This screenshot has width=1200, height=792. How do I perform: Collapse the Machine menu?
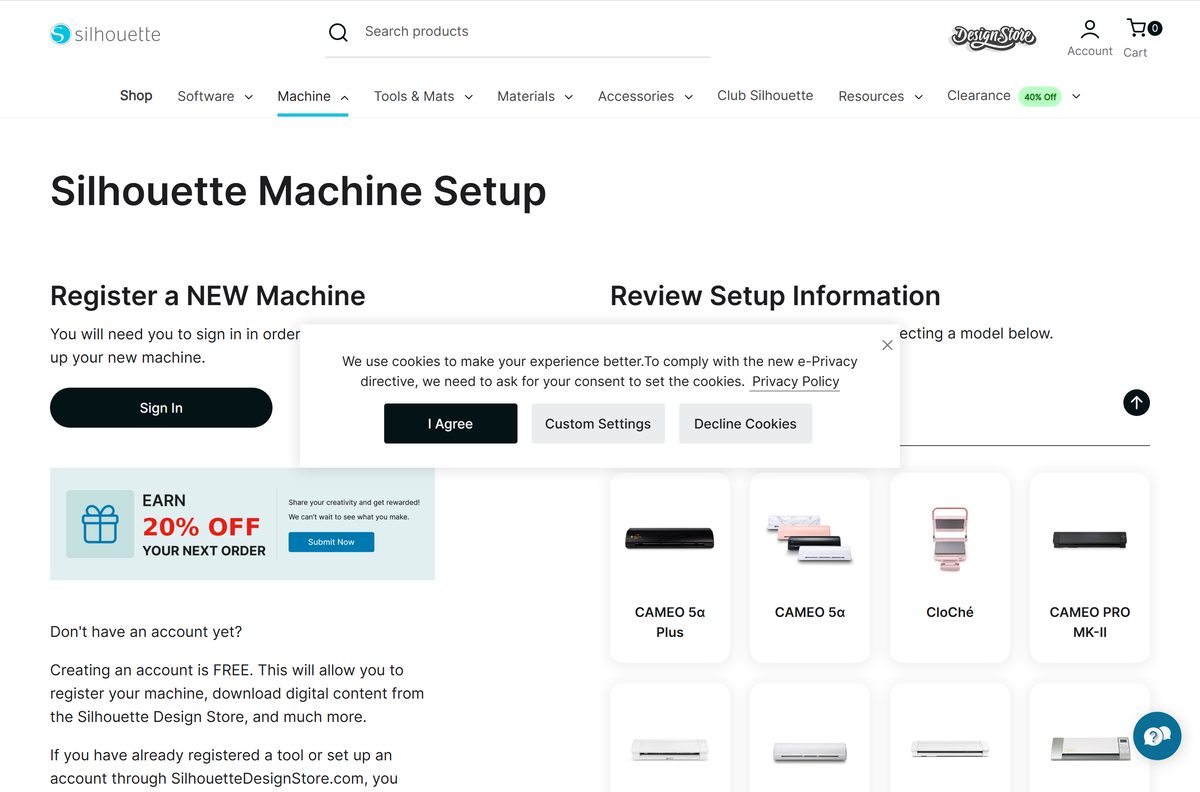(313, 96)
